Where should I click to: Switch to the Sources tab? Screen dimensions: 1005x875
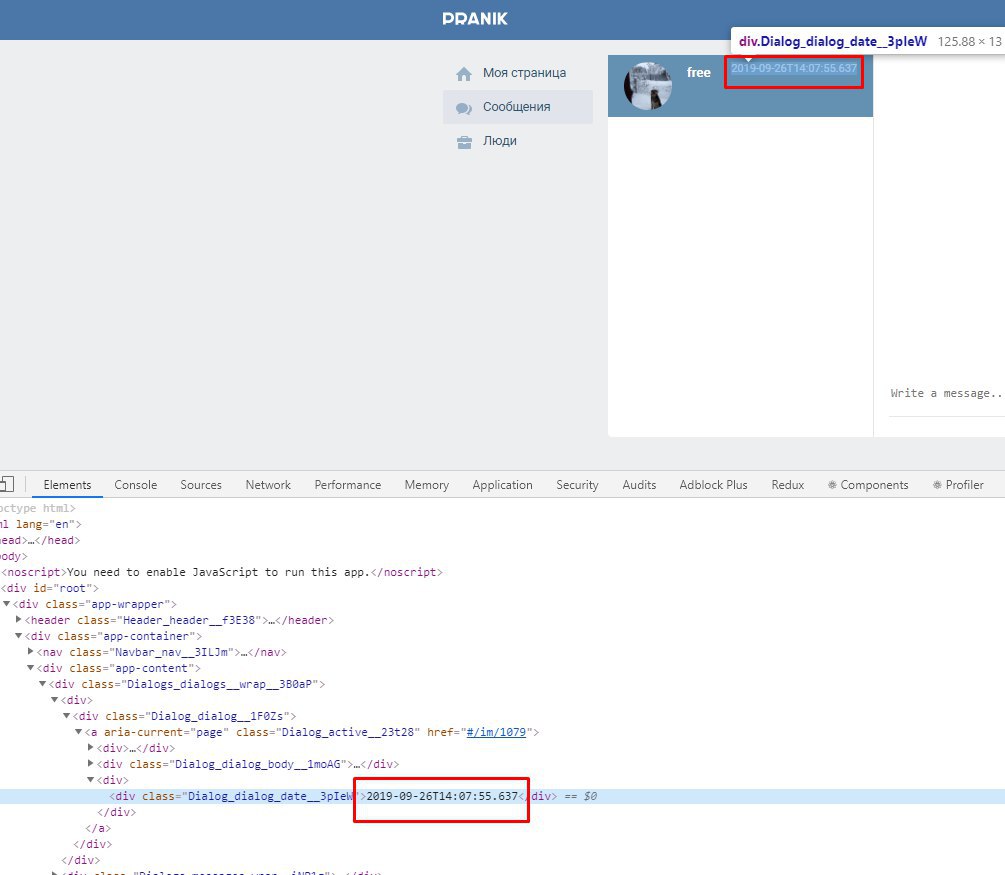coord(201,485)
